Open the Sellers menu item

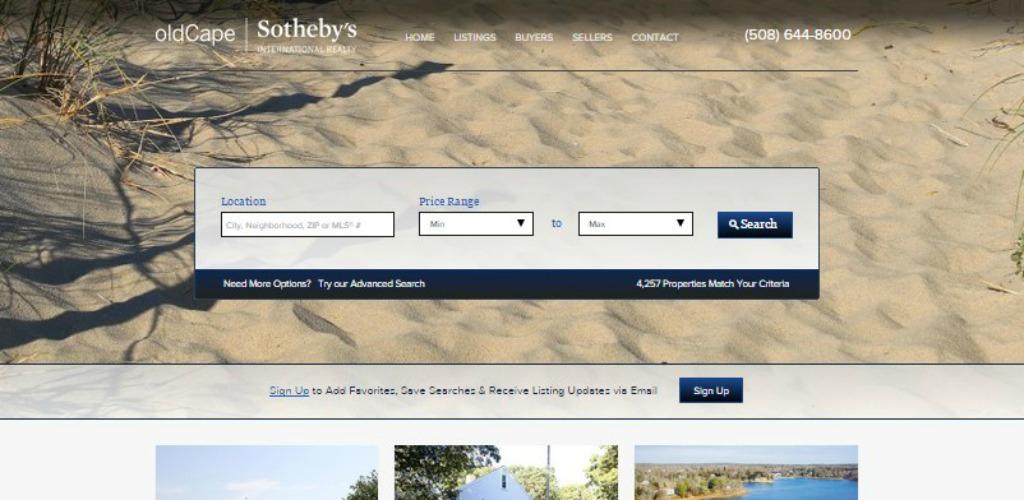point(592,38)
